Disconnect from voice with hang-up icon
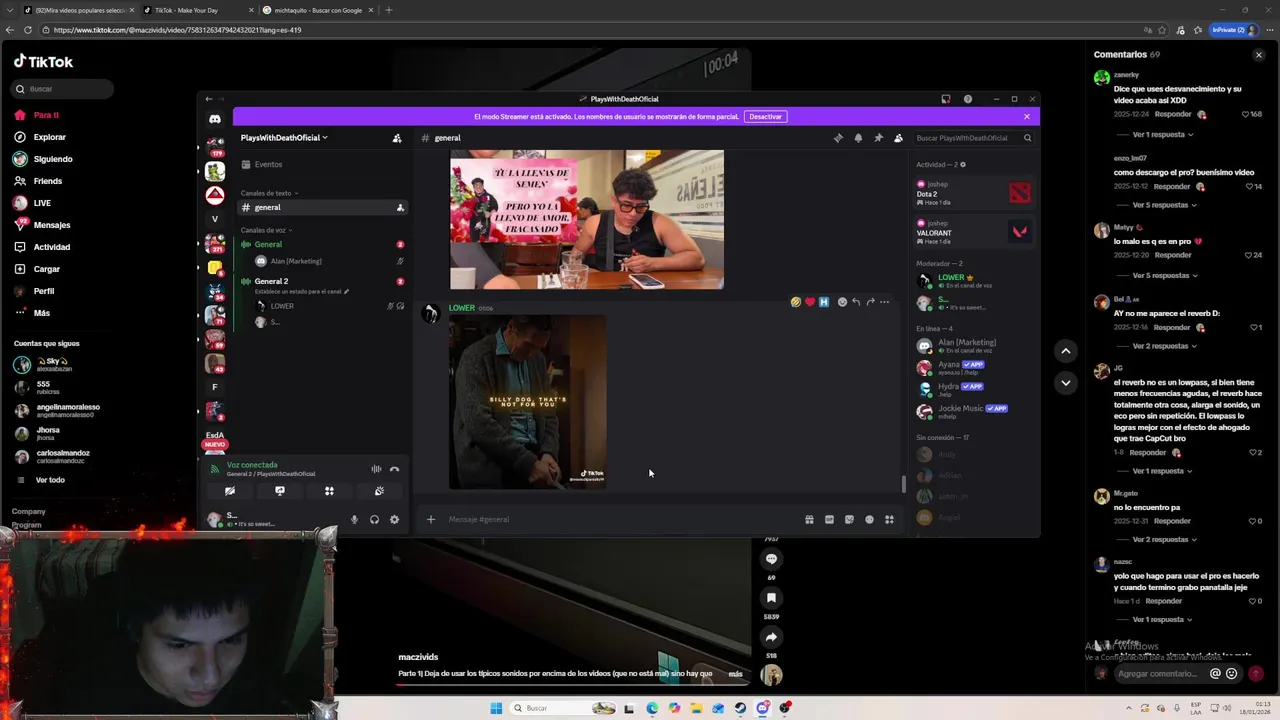Screen dimensions: 1280x720 [394, 469]
